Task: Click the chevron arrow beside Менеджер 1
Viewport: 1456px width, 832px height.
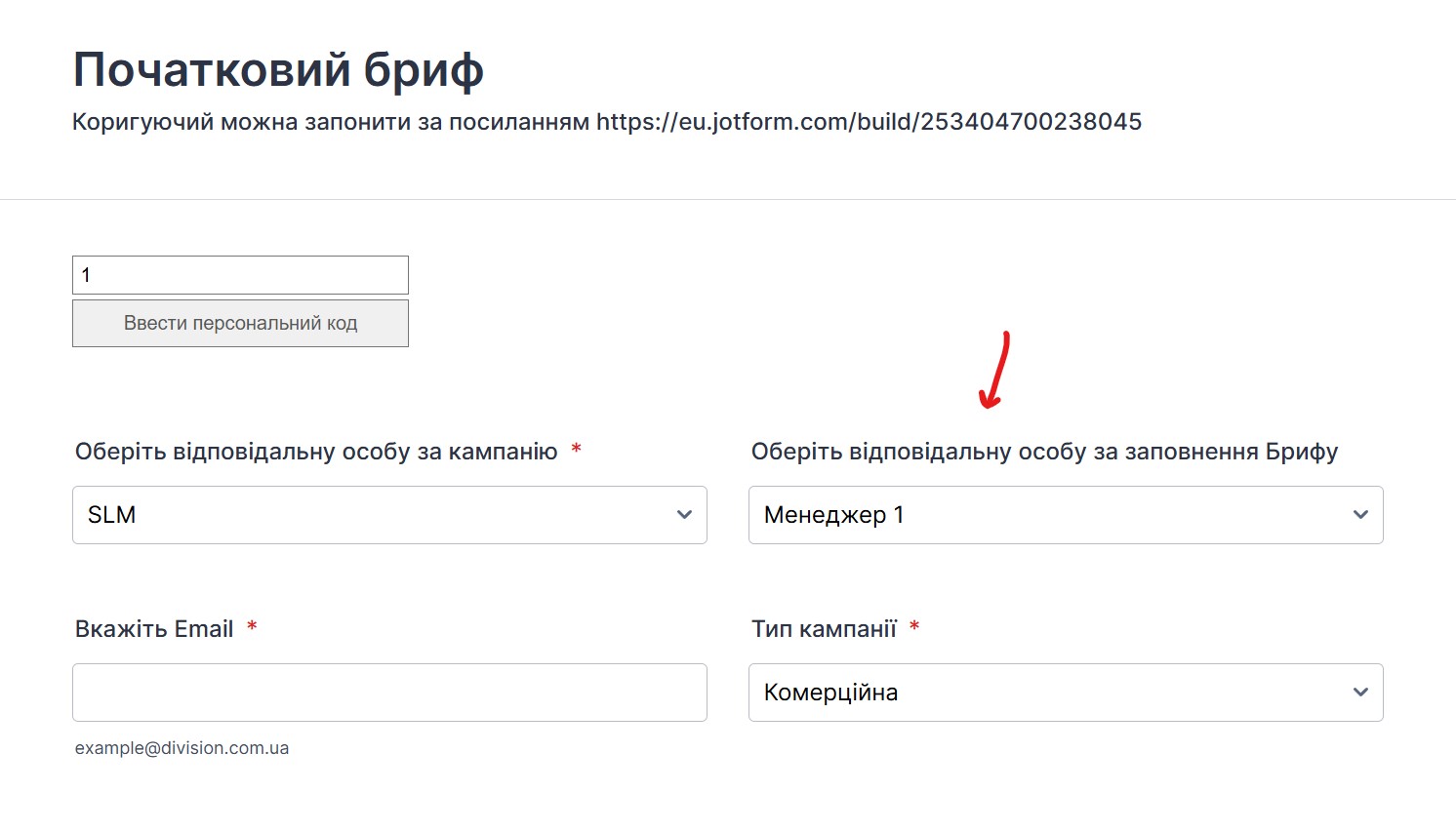Action: [1360, 515]
